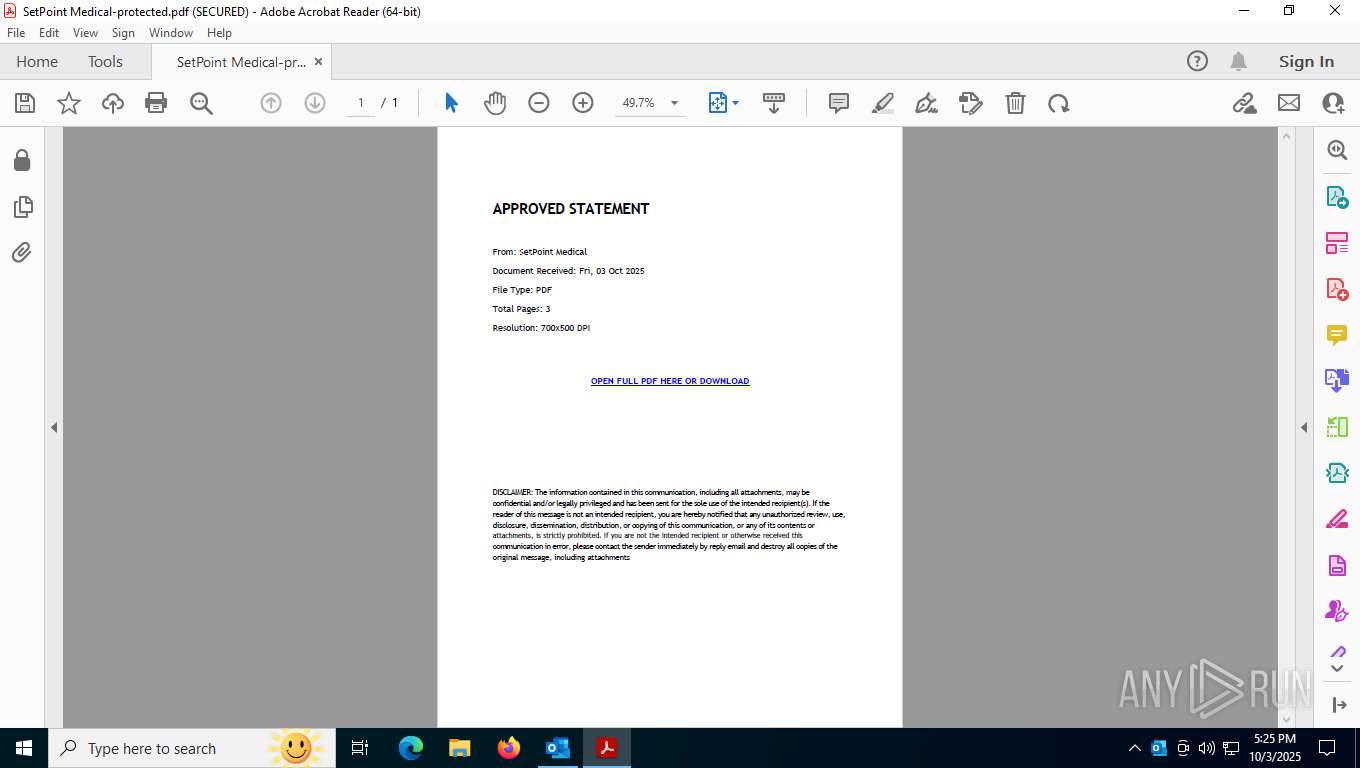This screenshot has width=1360, height=768.
Task: Save the file with the floppy disk icon
Action: [25, 103]
